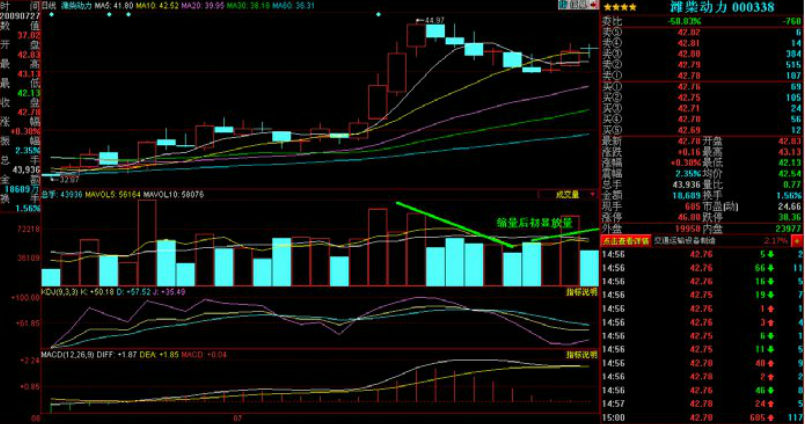Click the 43,936 total volume in left column
805x424 pixels.
pyautogui.click(x=26, y=170)
